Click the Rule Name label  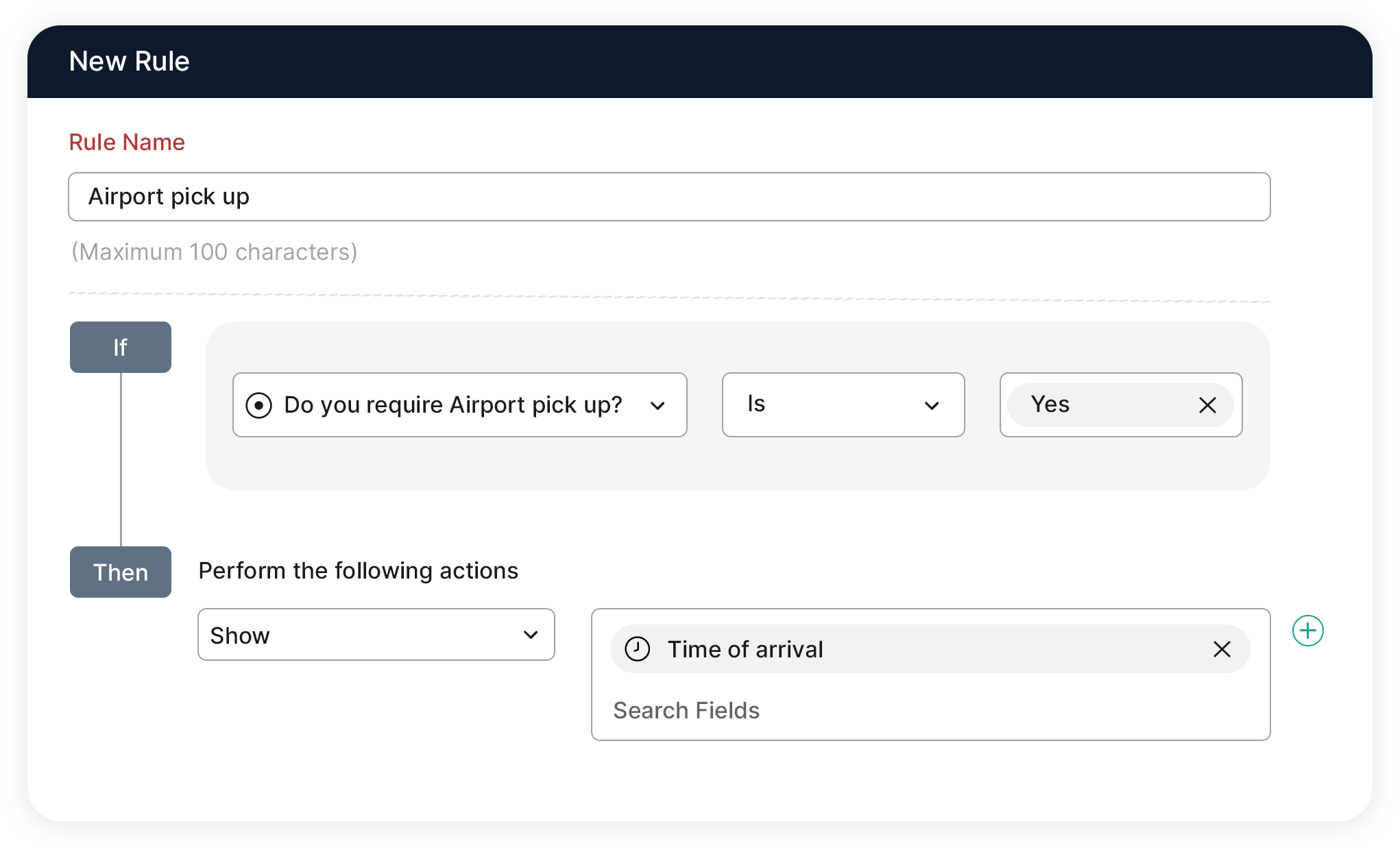pyautogui.click(x=127, y=143)
